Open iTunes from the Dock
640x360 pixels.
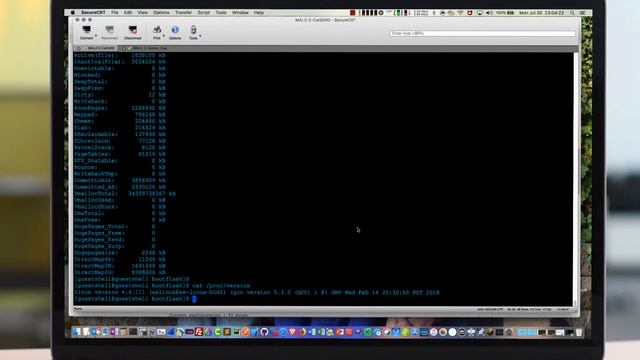click(433, 332)
